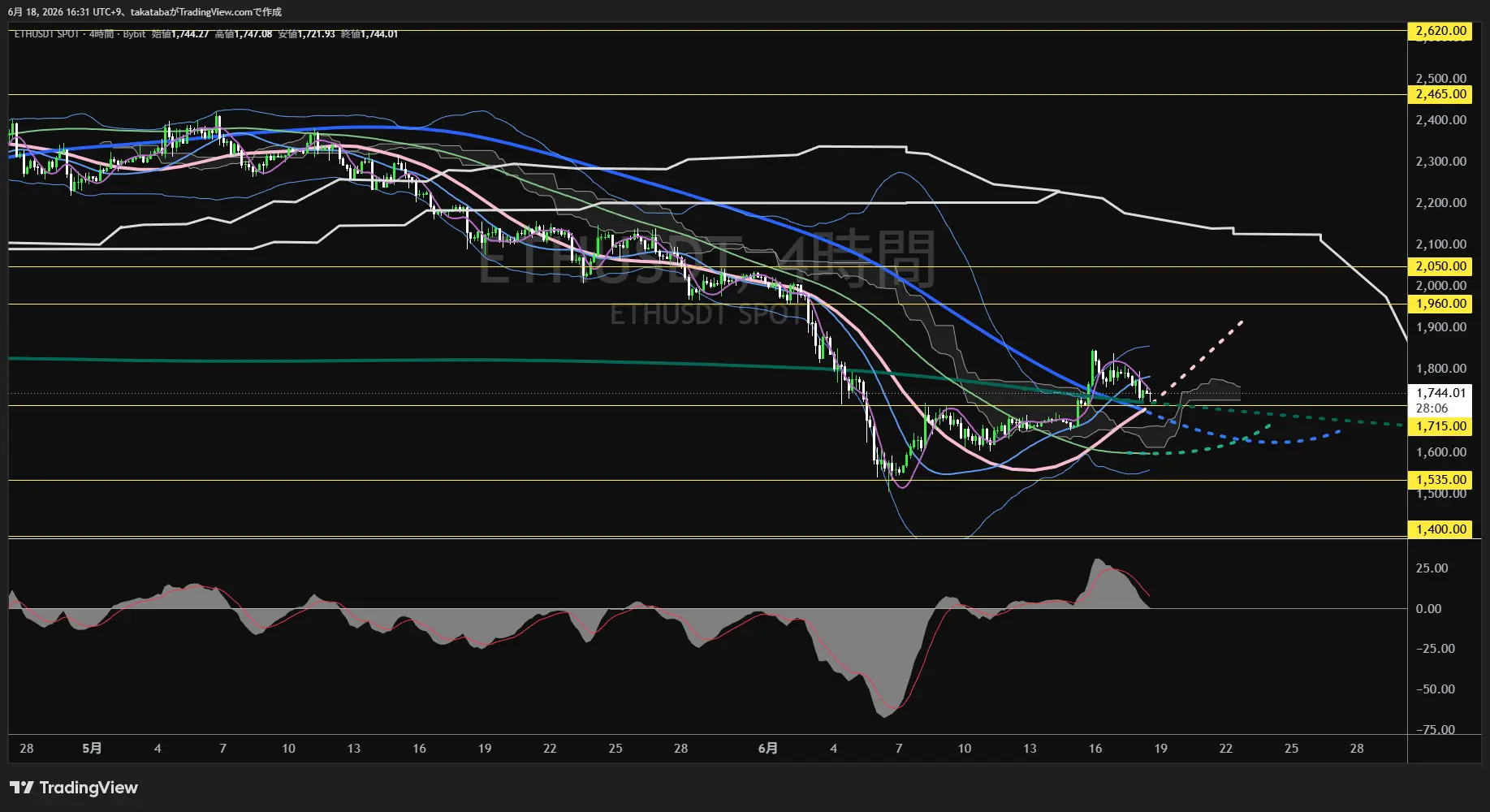Click the yellow 1,535.00 price level label
The height and width of the screenshot is (812, 1490).
coord(1440,480)
